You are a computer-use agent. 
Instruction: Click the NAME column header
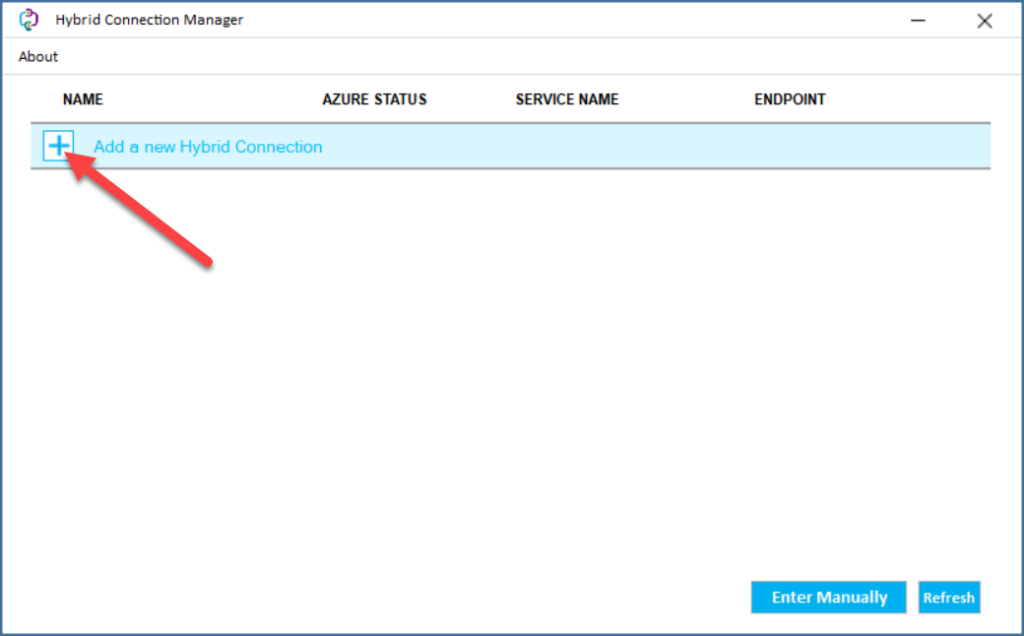click(83, 99)
